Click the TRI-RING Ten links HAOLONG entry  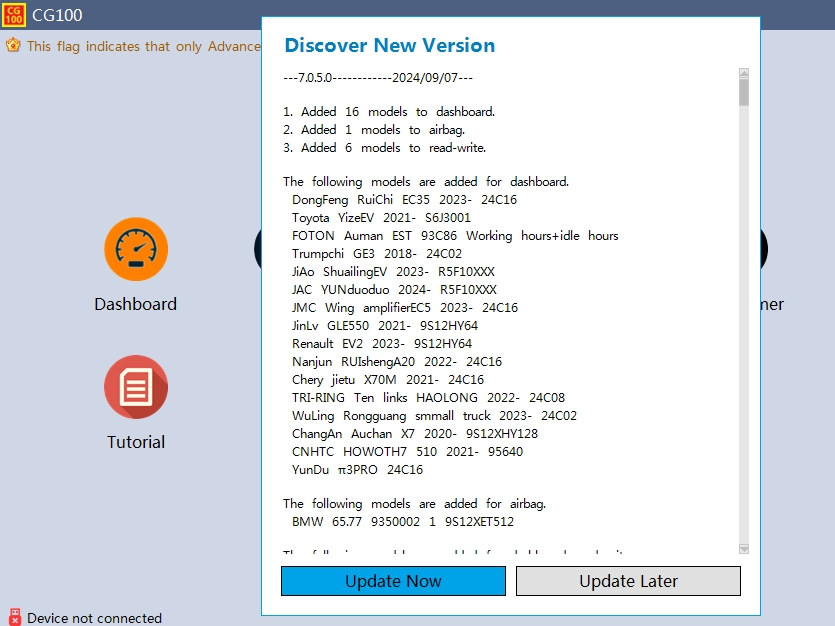click(x=428, y=398)
